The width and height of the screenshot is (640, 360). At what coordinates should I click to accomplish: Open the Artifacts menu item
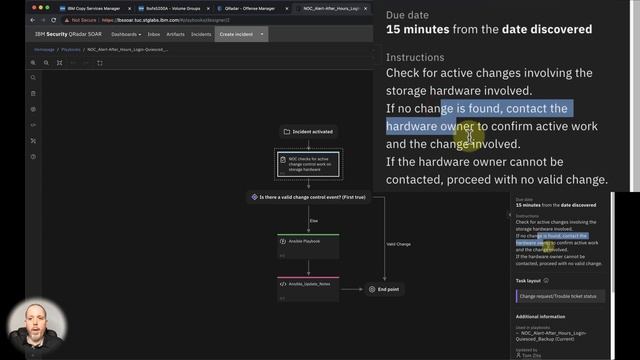tap(176, 34)
